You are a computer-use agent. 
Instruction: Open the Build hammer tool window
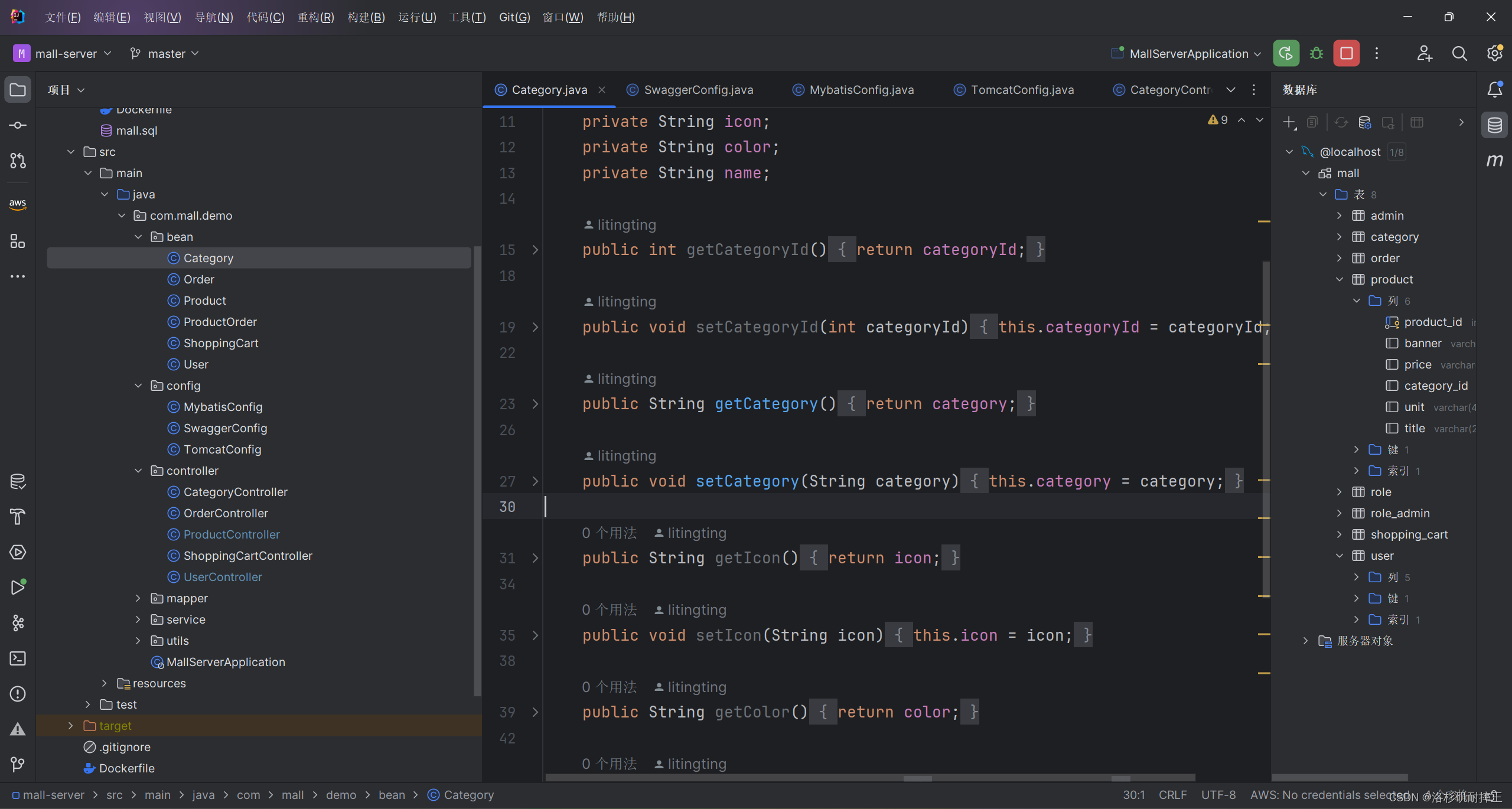tap(18, 517)
